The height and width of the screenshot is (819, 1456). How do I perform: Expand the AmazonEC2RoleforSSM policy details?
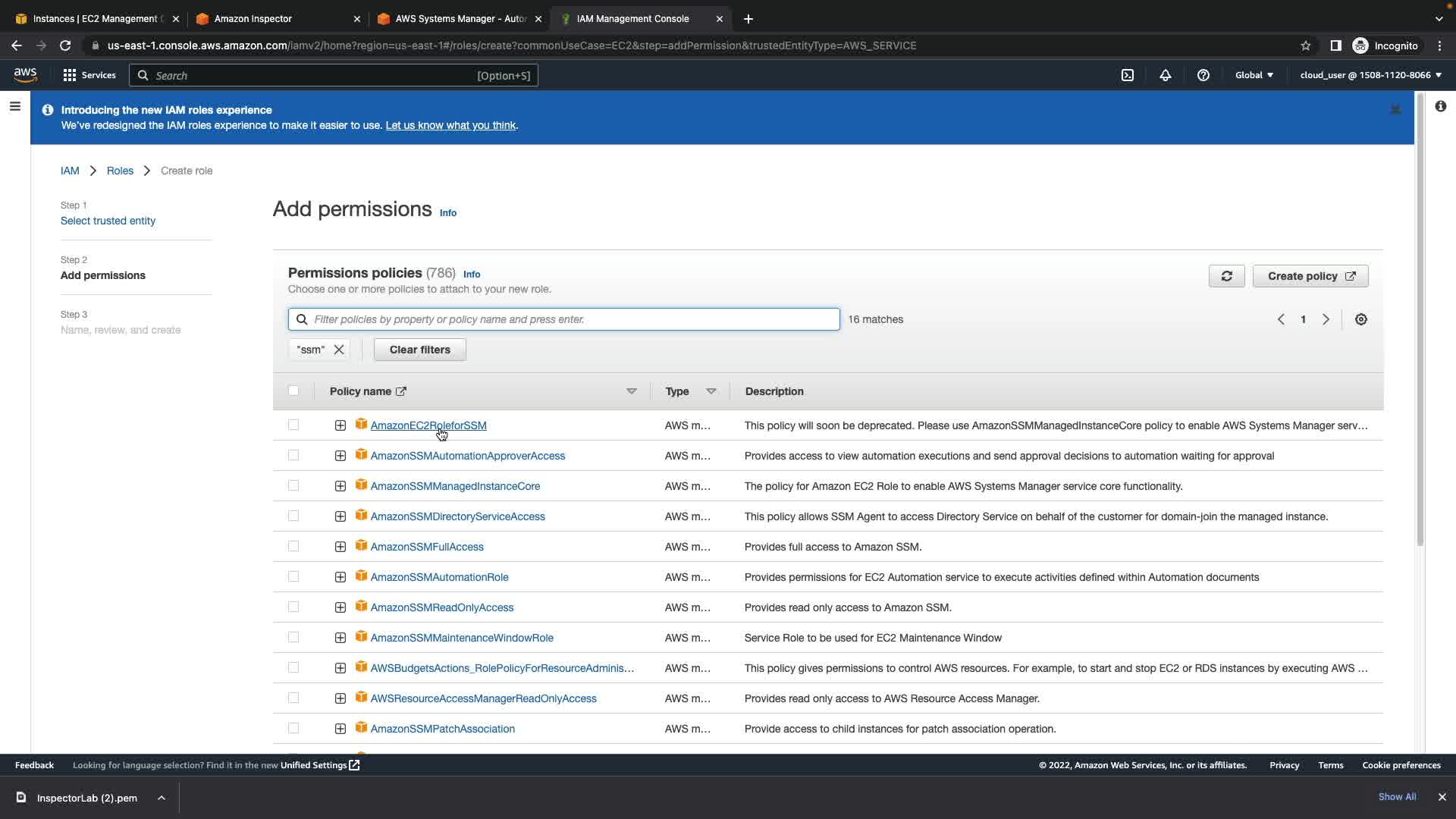340,425
